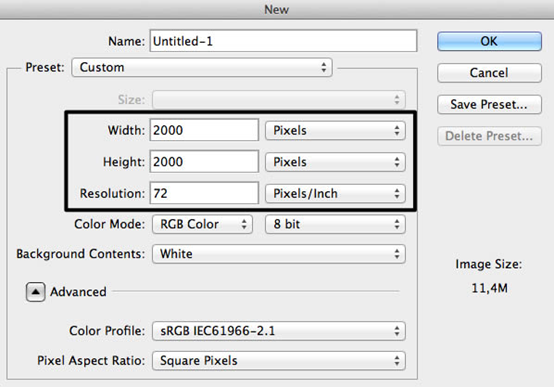554x387 pixels.
Task: Collapse the Advanced section triangle button
Action: (x=35, y=292)
